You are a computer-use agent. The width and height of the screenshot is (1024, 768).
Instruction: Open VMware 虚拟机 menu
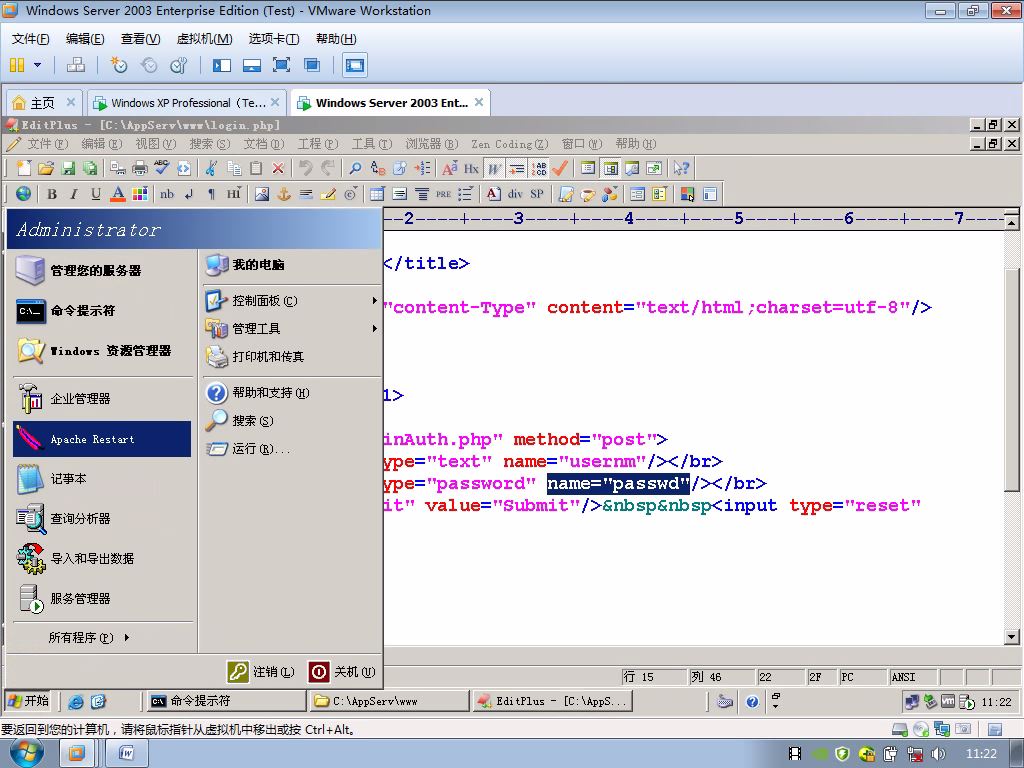pyautogui.click(x=204, y=39)
